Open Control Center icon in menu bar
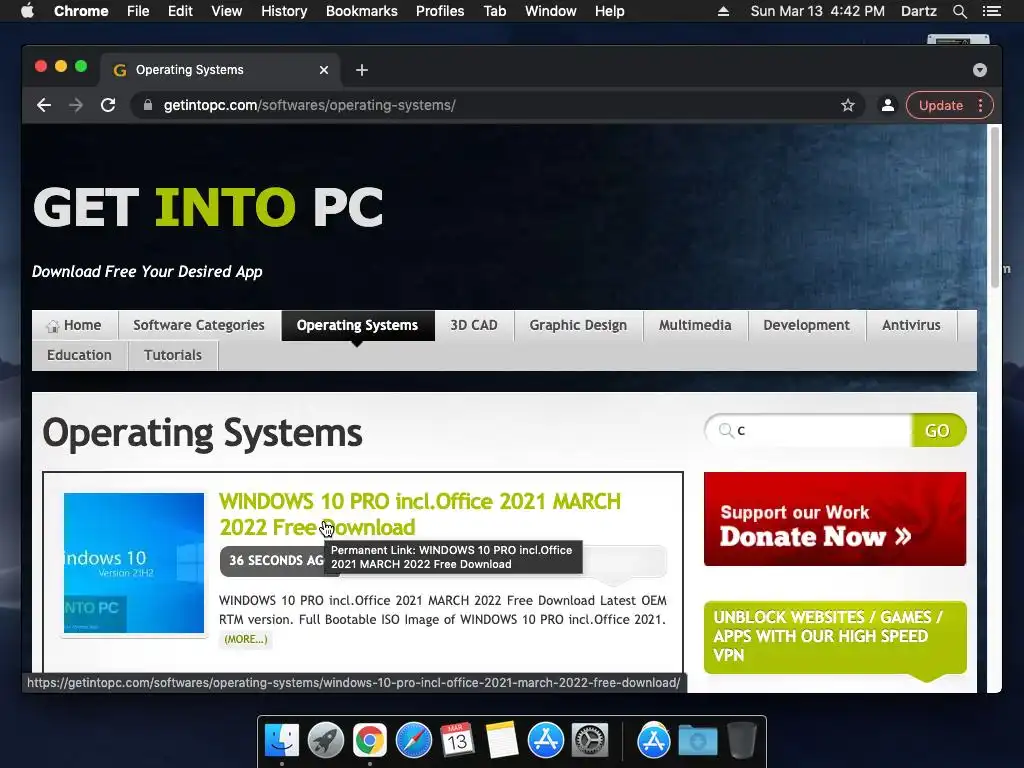 [991, 11]
